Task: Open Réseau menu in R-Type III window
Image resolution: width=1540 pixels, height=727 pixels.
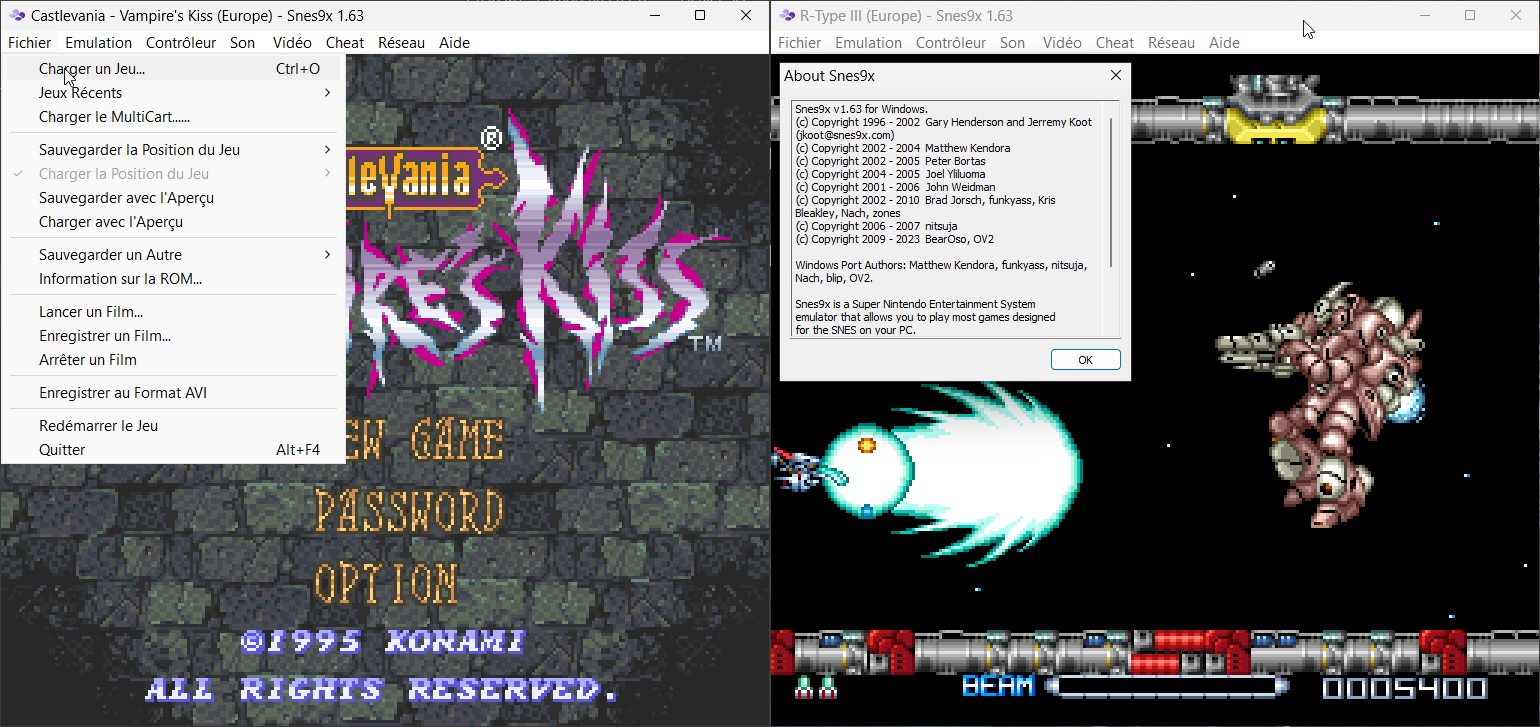Action: click(x=1171, y=43)
